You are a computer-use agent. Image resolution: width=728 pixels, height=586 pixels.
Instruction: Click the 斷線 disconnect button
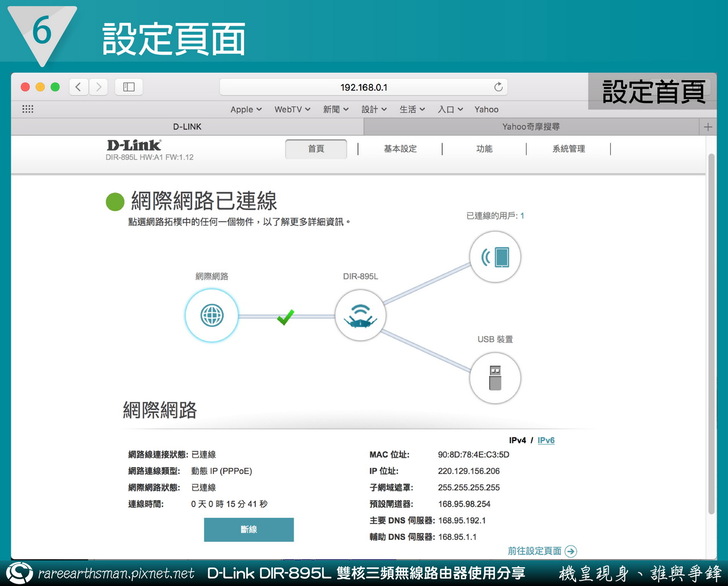pos(248,530)
